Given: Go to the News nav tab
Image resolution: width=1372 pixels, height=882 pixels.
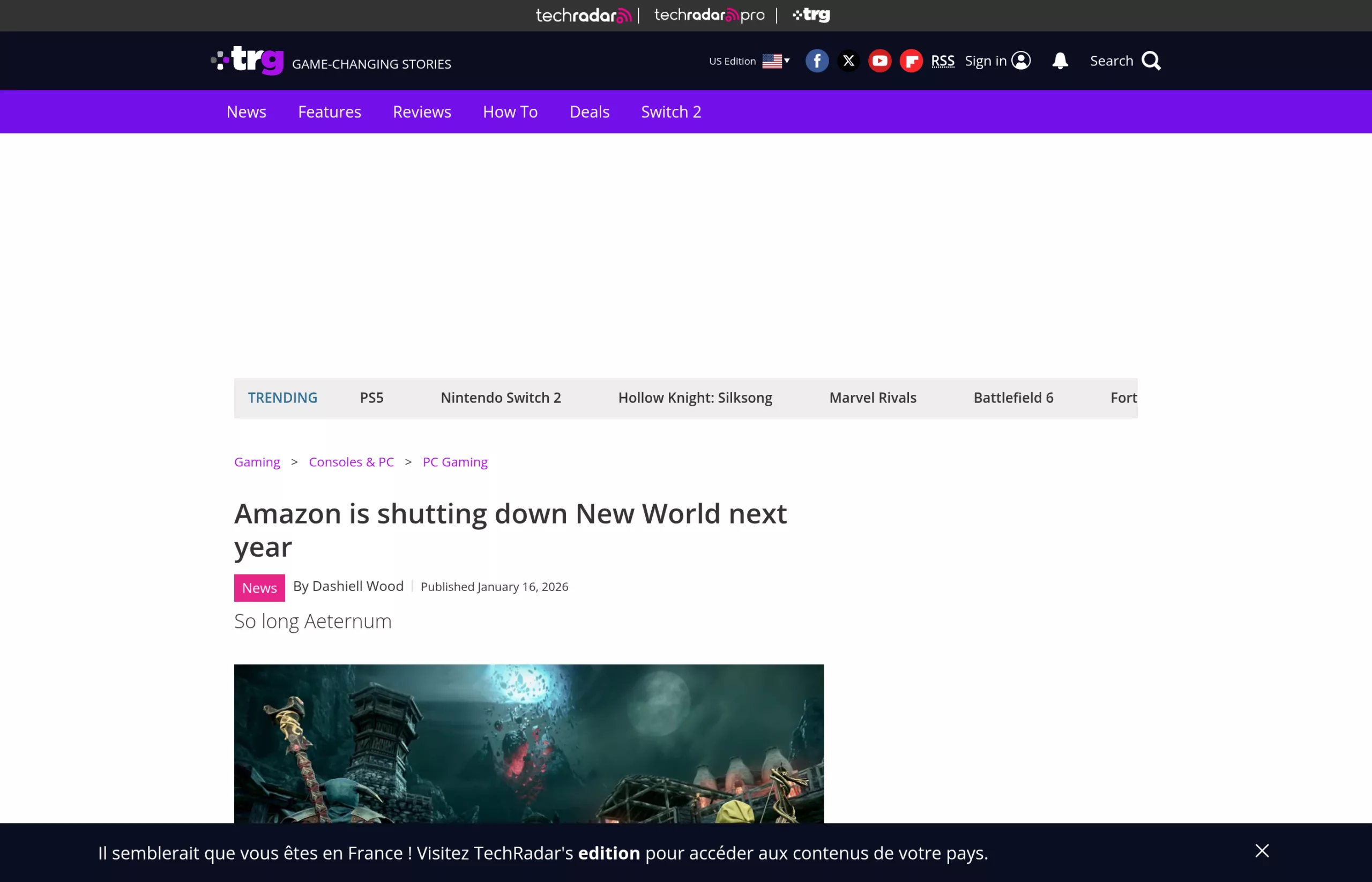Looking at the screenshot, I should [x=247, y=111].
